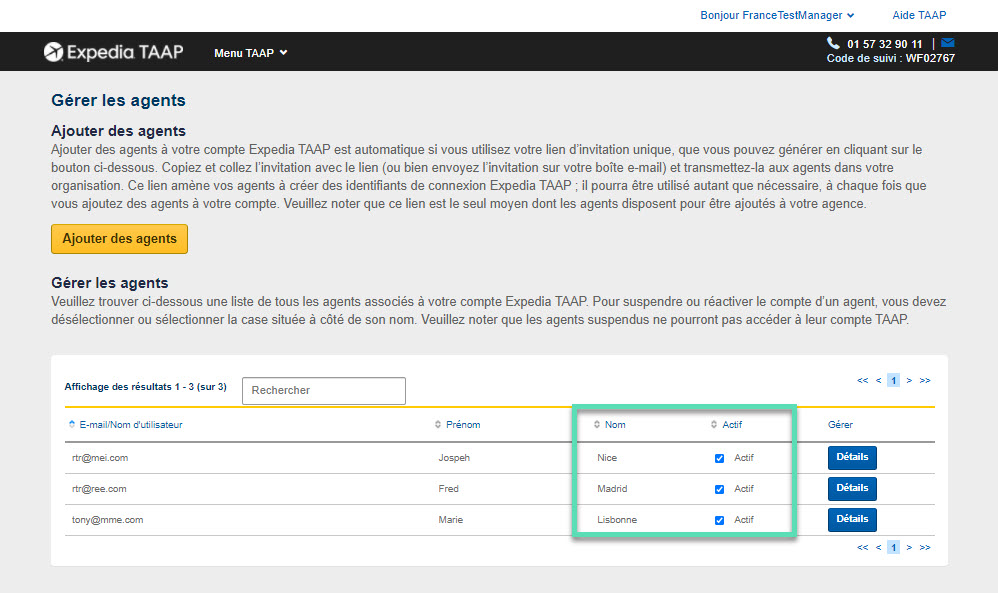This screenshot has width=998, height=593.
Task: Open Détails for rtr@ree.com
Action: (x=852, y=489)
